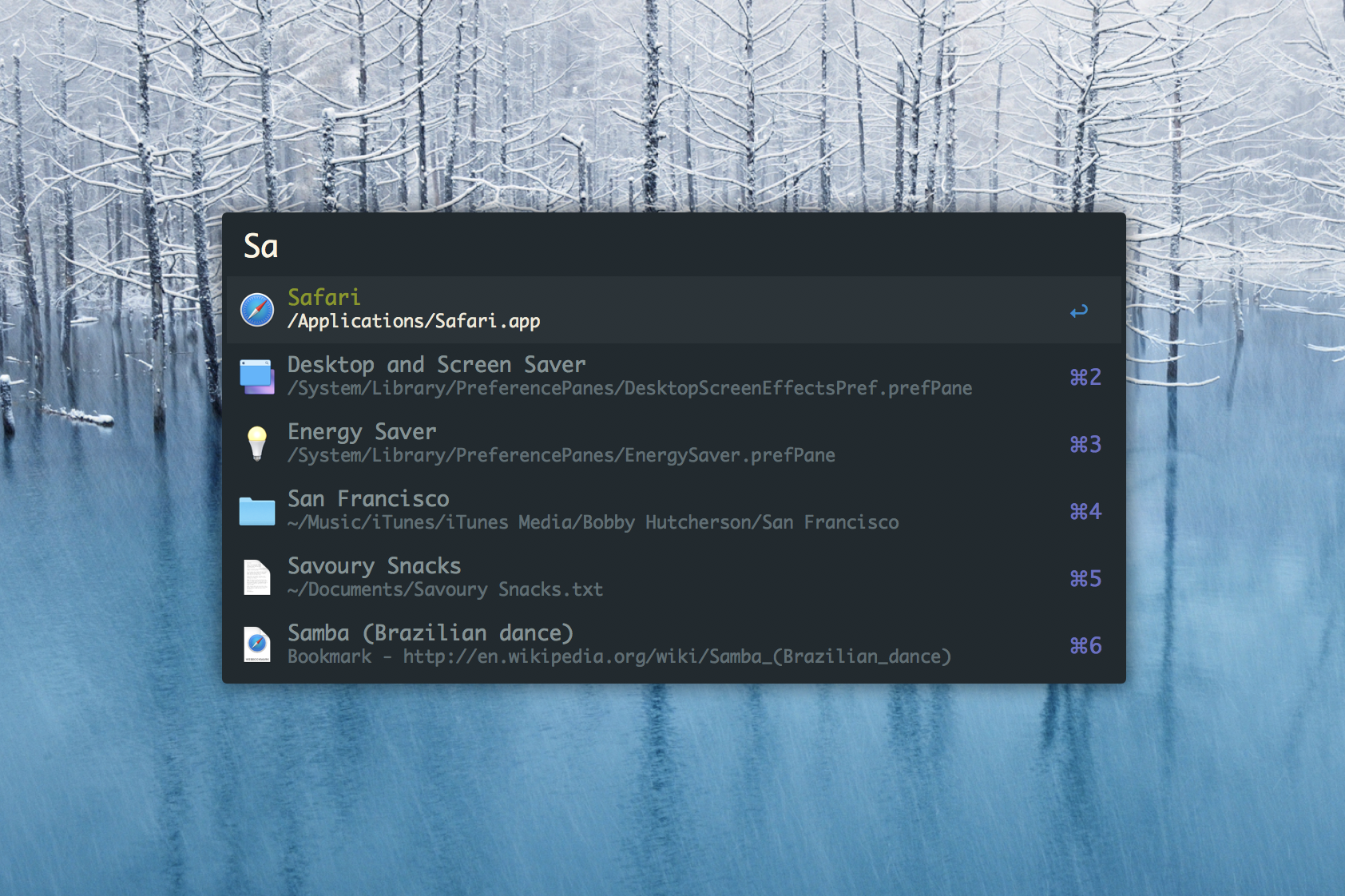The width and height of the screenshot is (1345, 896).
Task: Click the Samba Wikipedia bookmark URL text
Action: [676, 657]
